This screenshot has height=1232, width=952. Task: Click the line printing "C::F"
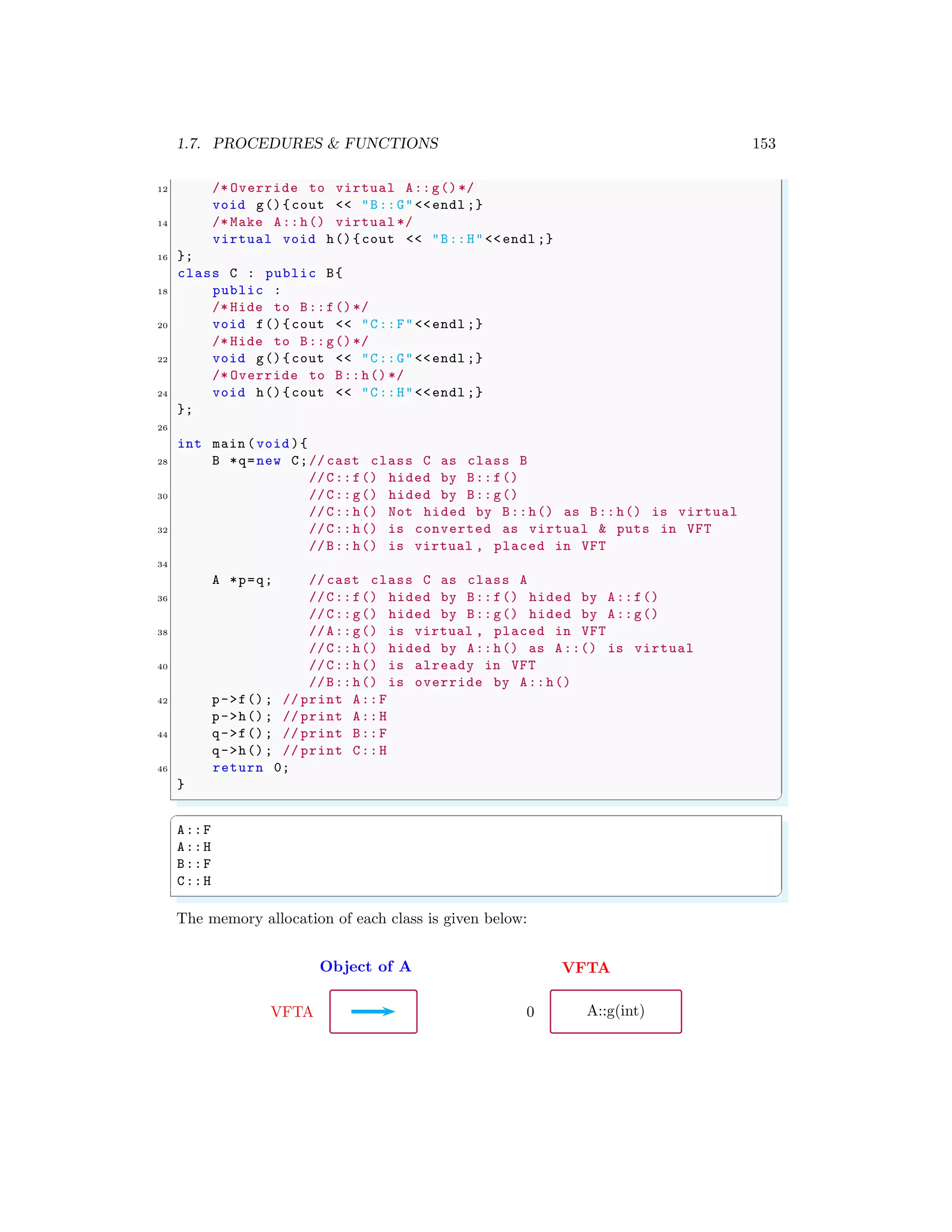[x=347, y=325]
